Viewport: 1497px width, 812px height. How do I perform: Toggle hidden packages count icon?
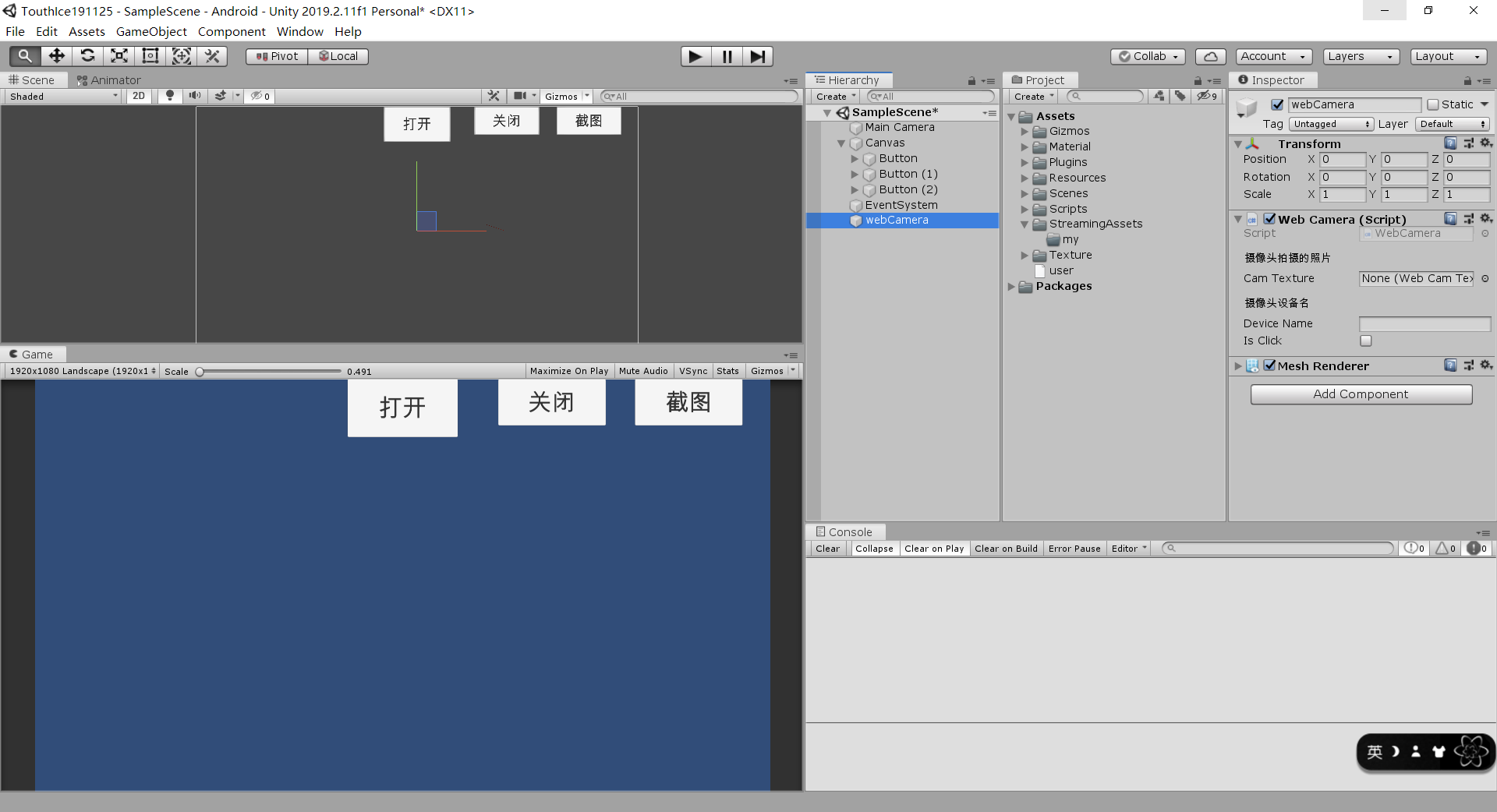1207,96
